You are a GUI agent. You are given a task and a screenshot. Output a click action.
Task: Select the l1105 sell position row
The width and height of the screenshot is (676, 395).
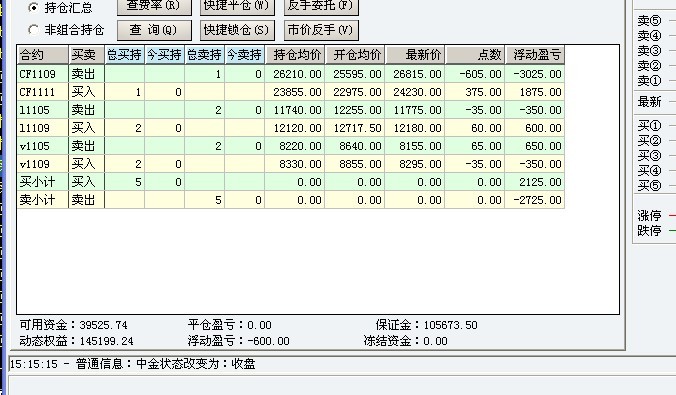pos(291,110)
